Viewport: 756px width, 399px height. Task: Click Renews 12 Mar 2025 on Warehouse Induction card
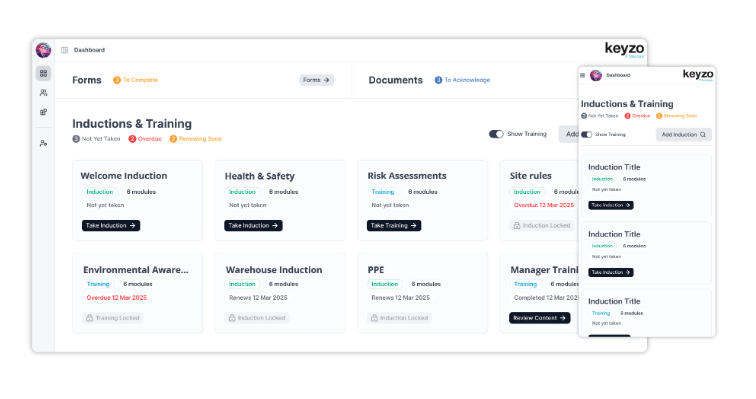pyautogui.click(x=258, y=298)
